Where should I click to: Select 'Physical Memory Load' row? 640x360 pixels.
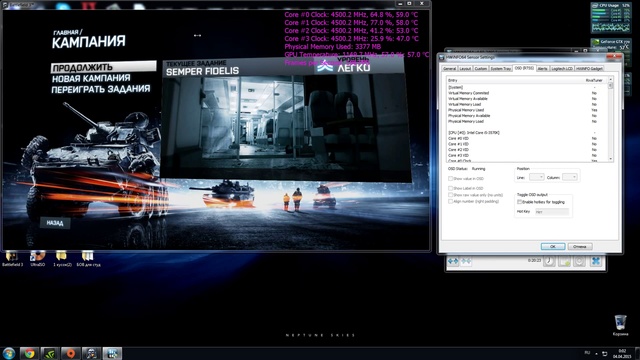click(x=529, y=122)
